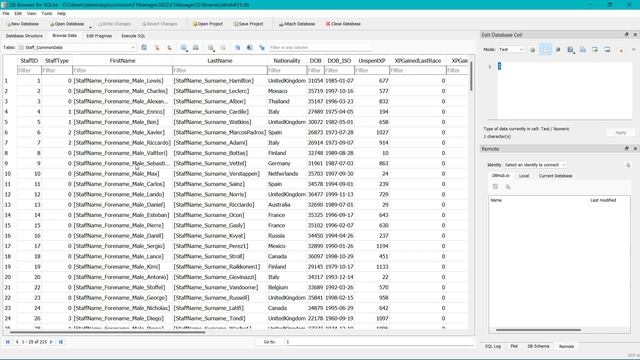Switch to Plot tab
This screenshot has height=360, width=640.
coord(514,346)
